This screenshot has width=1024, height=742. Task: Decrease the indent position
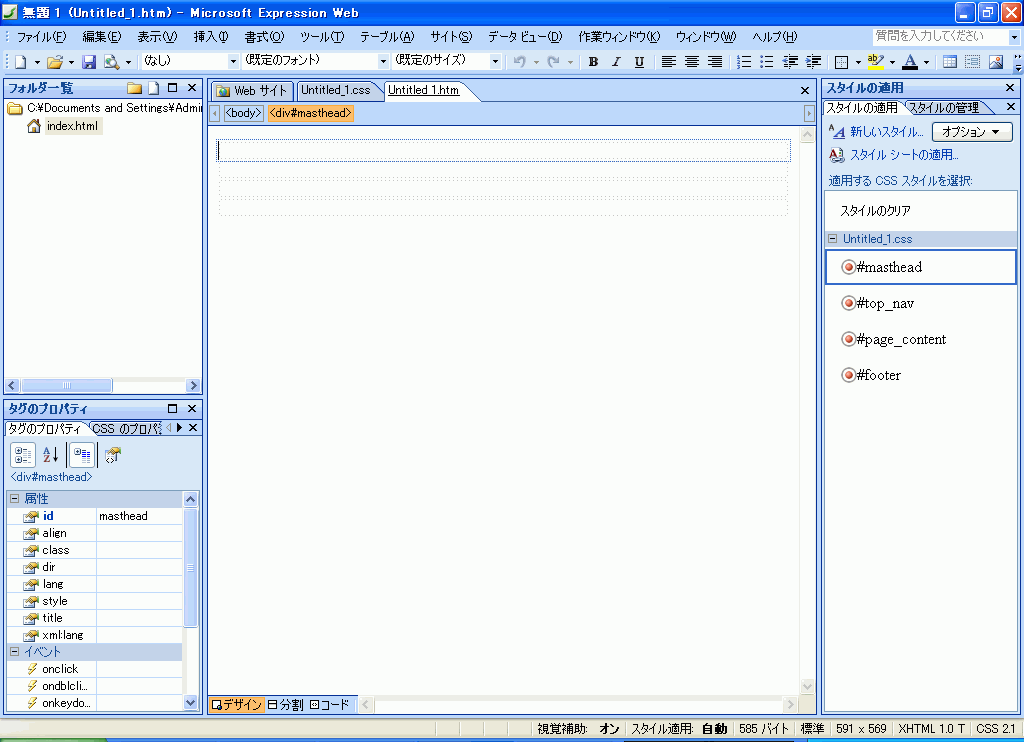790,61
